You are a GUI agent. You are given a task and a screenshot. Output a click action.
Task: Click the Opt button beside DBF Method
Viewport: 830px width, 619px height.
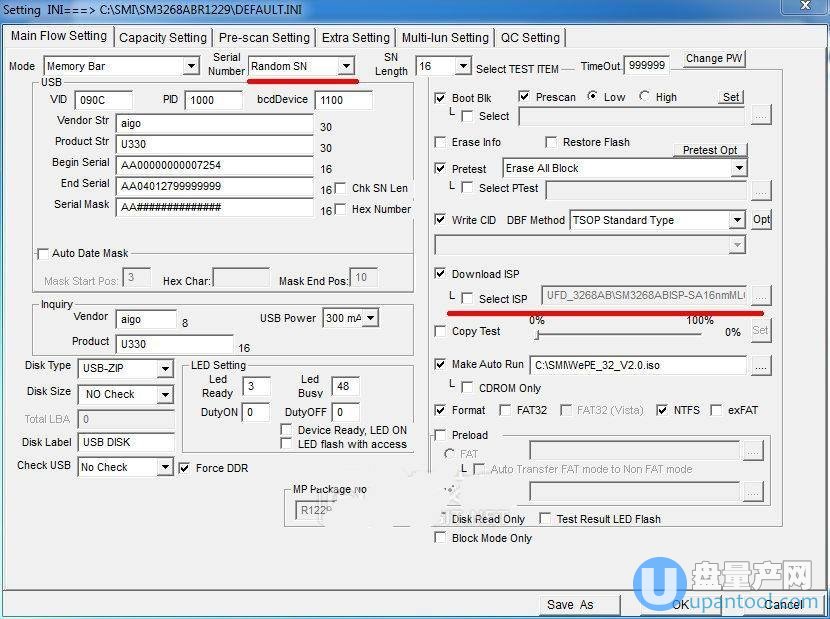click(762, 220)
